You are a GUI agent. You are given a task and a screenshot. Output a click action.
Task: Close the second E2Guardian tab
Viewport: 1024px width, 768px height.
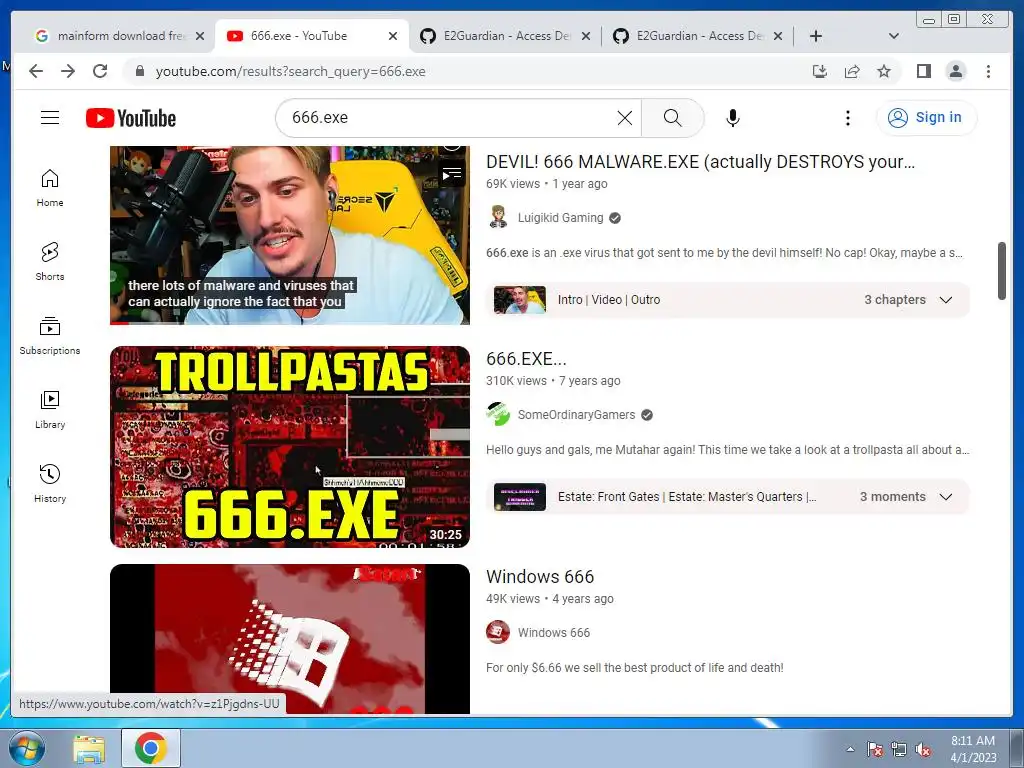pos(778,36)
